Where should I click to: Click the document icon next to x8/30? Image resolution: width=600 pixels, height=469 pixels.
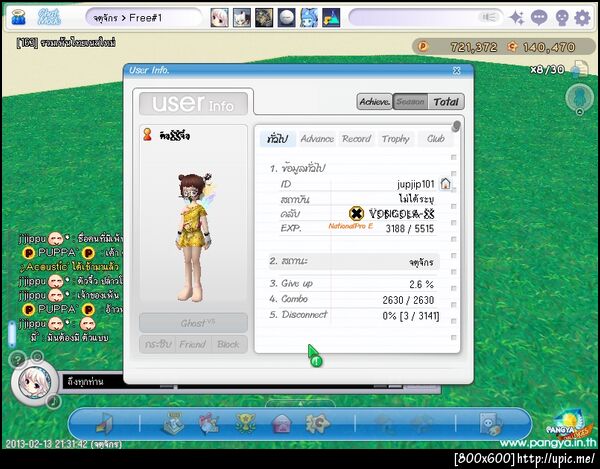tap(579, 69)
